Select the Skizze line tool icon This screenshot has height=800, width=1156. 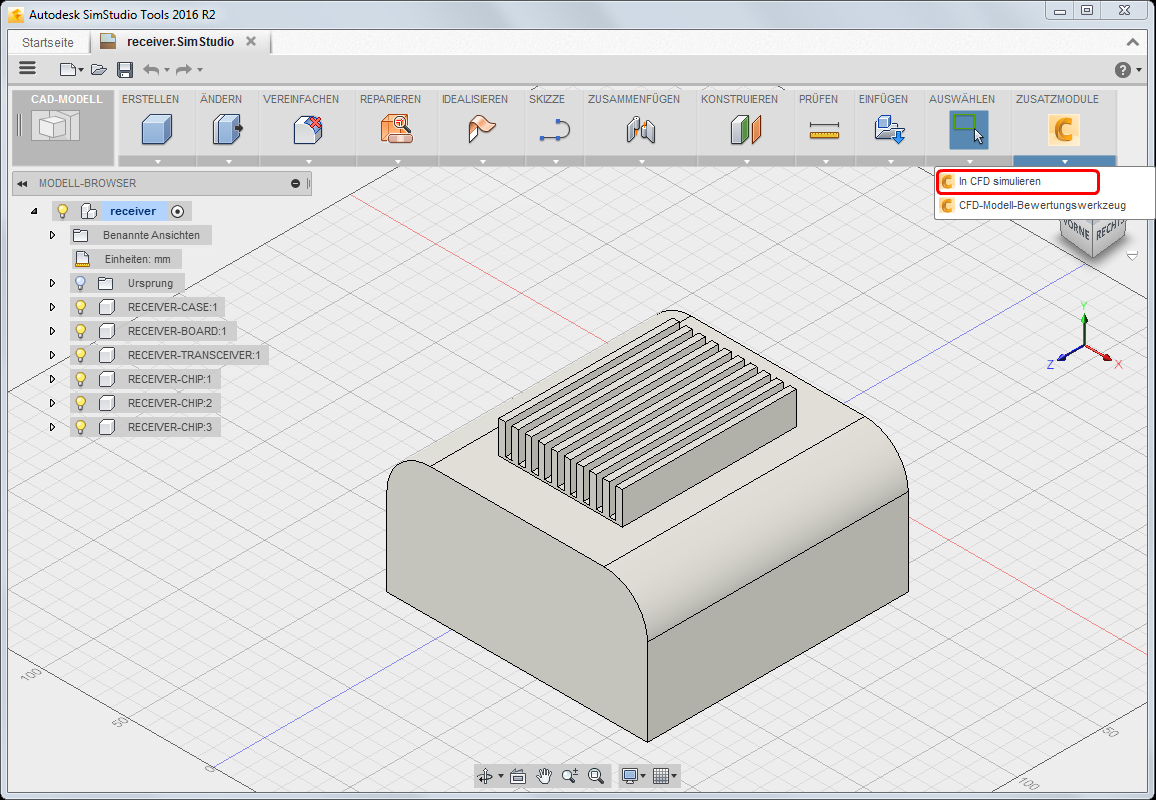pos(554,130)
